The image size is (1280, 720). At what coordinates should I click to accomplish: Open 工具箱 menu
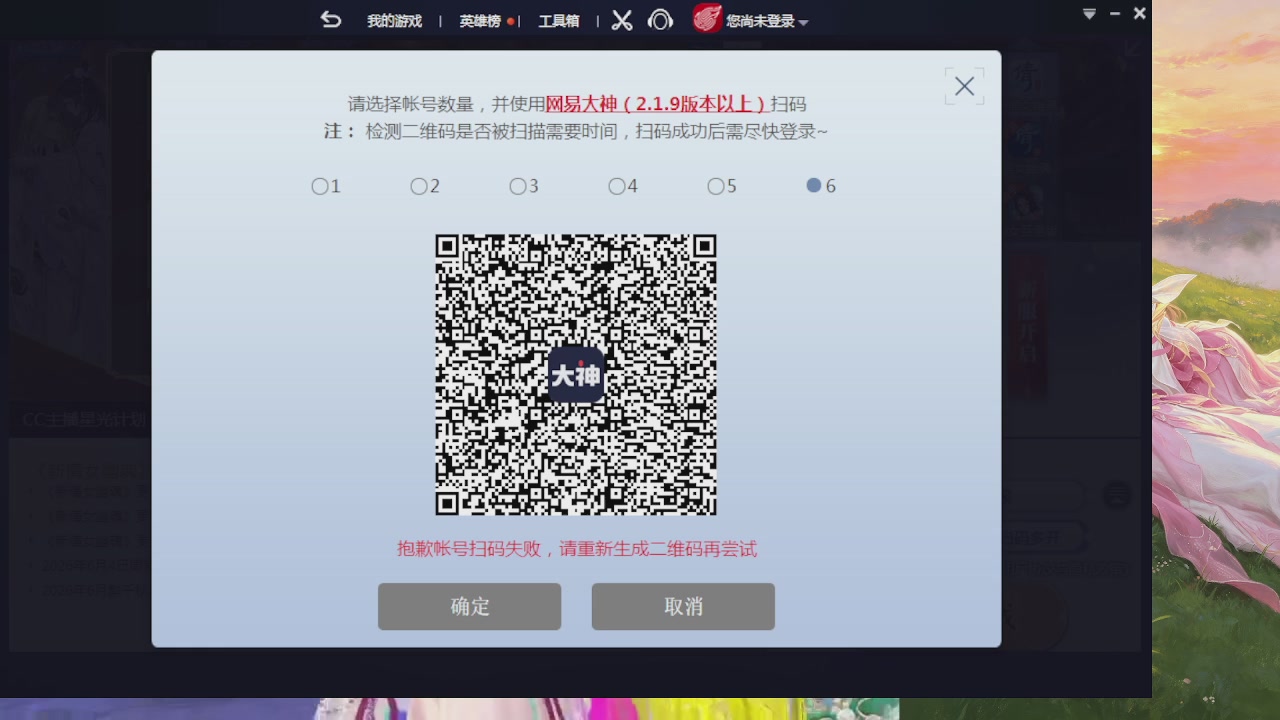[558, 21]
